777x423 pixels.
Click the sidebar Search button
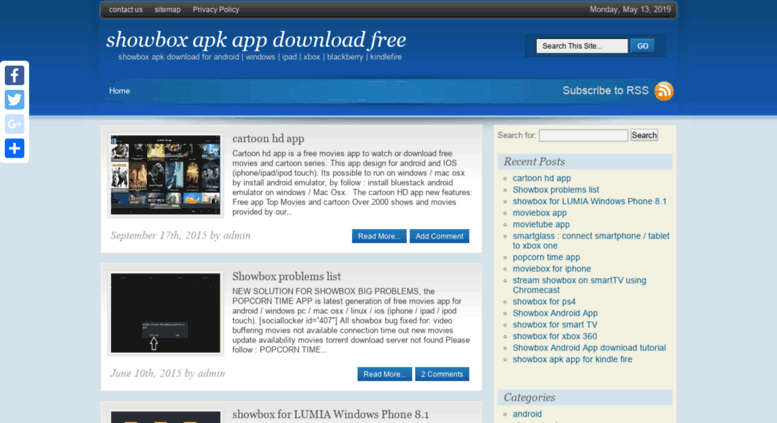[x=644, y=135]
